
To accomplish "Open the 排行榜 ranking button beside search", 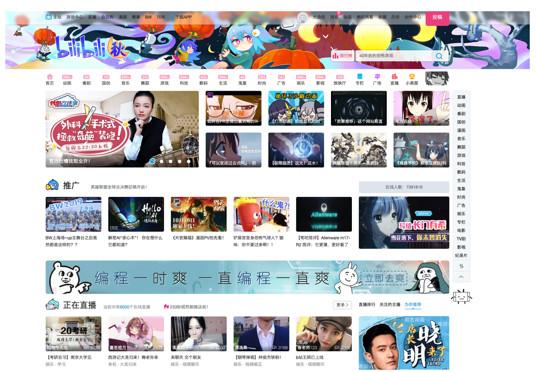I will click(x=342, y=55).
